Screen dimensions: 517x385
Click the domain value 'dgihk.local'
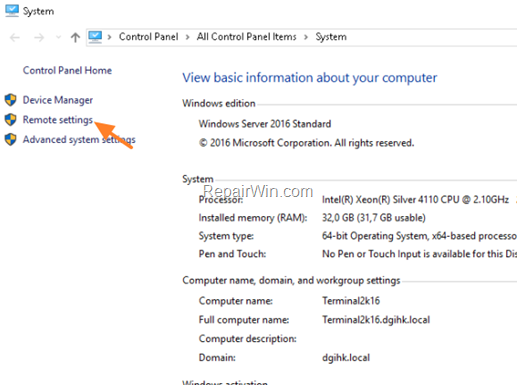coord(346,358)
